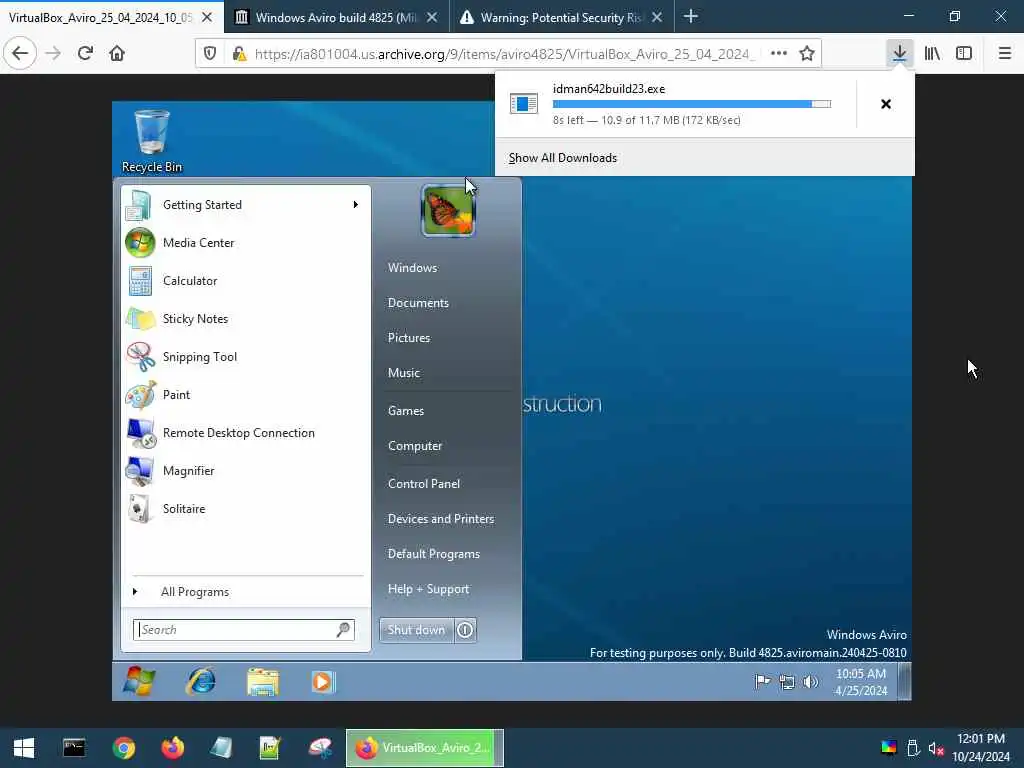The image size is (1024, 768).
Task: Show sidebars icon in toolbar
Action: (x=964, y=54)
